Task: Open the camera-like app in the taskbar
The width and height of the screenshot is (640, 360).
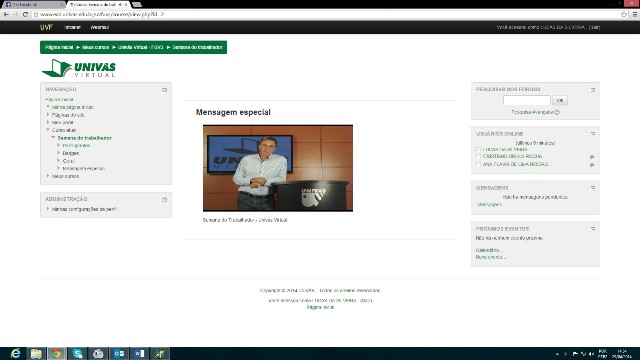Action: pos(98,353)
